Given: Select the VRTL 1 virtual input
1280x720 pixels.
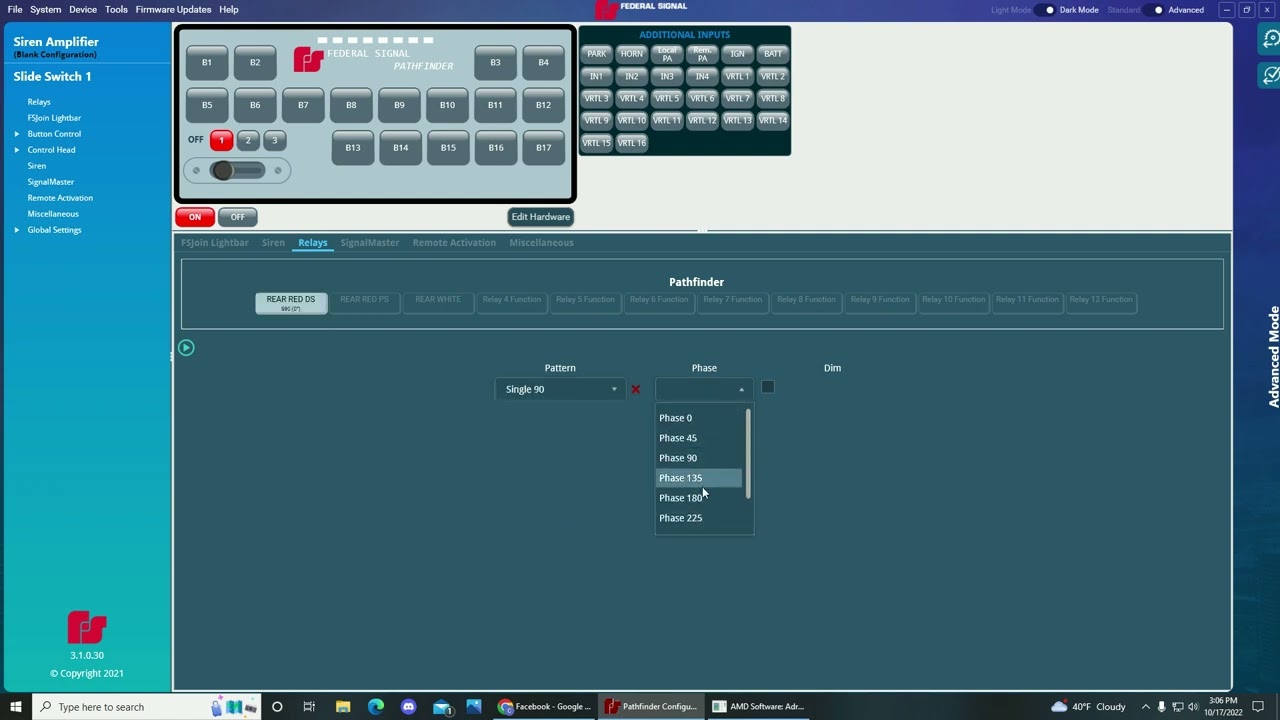Looking at the screenshot, I should (x=737, y=76).
